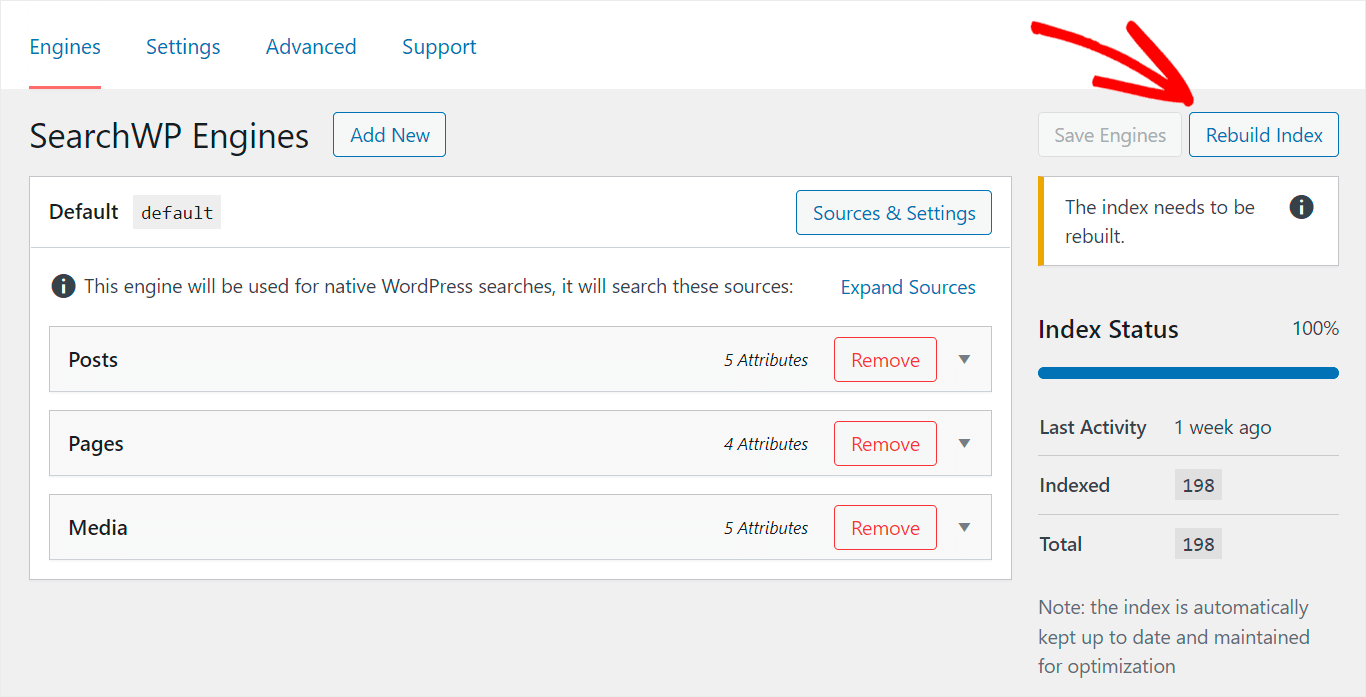Click the info icon before native WordPress searches text

(63, 287)
